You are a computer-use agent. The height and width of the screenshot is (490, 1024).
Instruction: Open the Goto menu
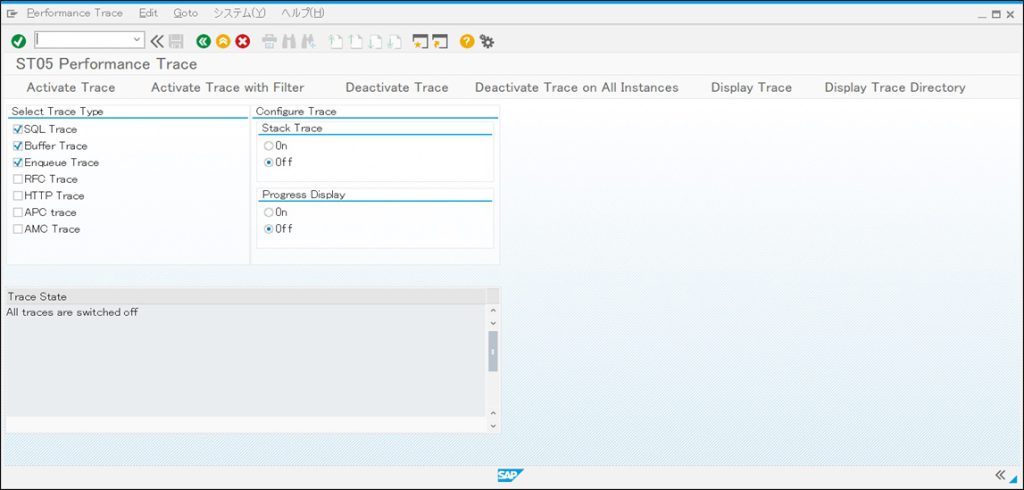185,13
